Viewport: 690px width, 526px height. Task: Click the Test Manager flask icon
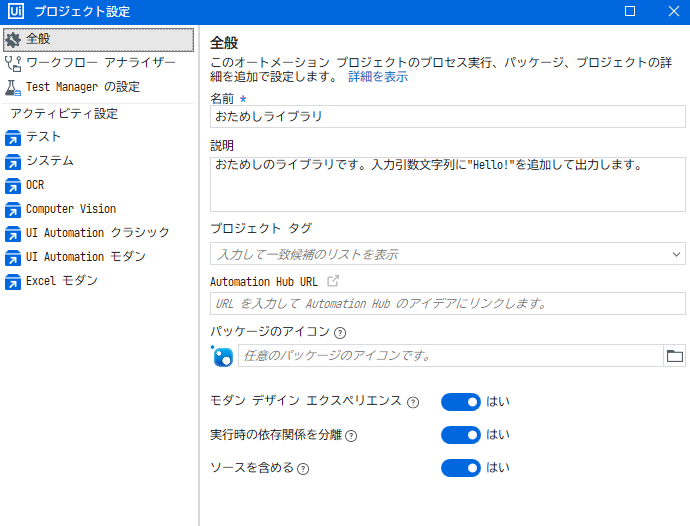click(13, 88)
